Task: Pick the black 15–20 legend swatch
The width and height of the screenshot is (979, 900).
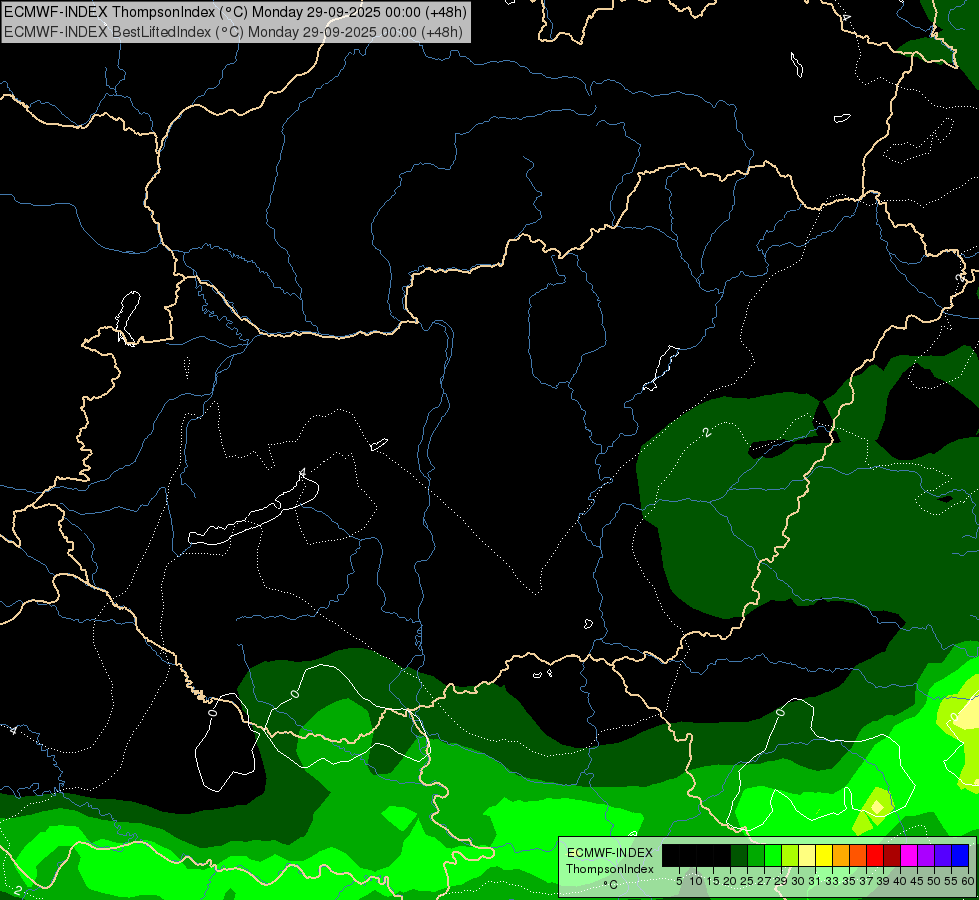Action: click(722, 855)
